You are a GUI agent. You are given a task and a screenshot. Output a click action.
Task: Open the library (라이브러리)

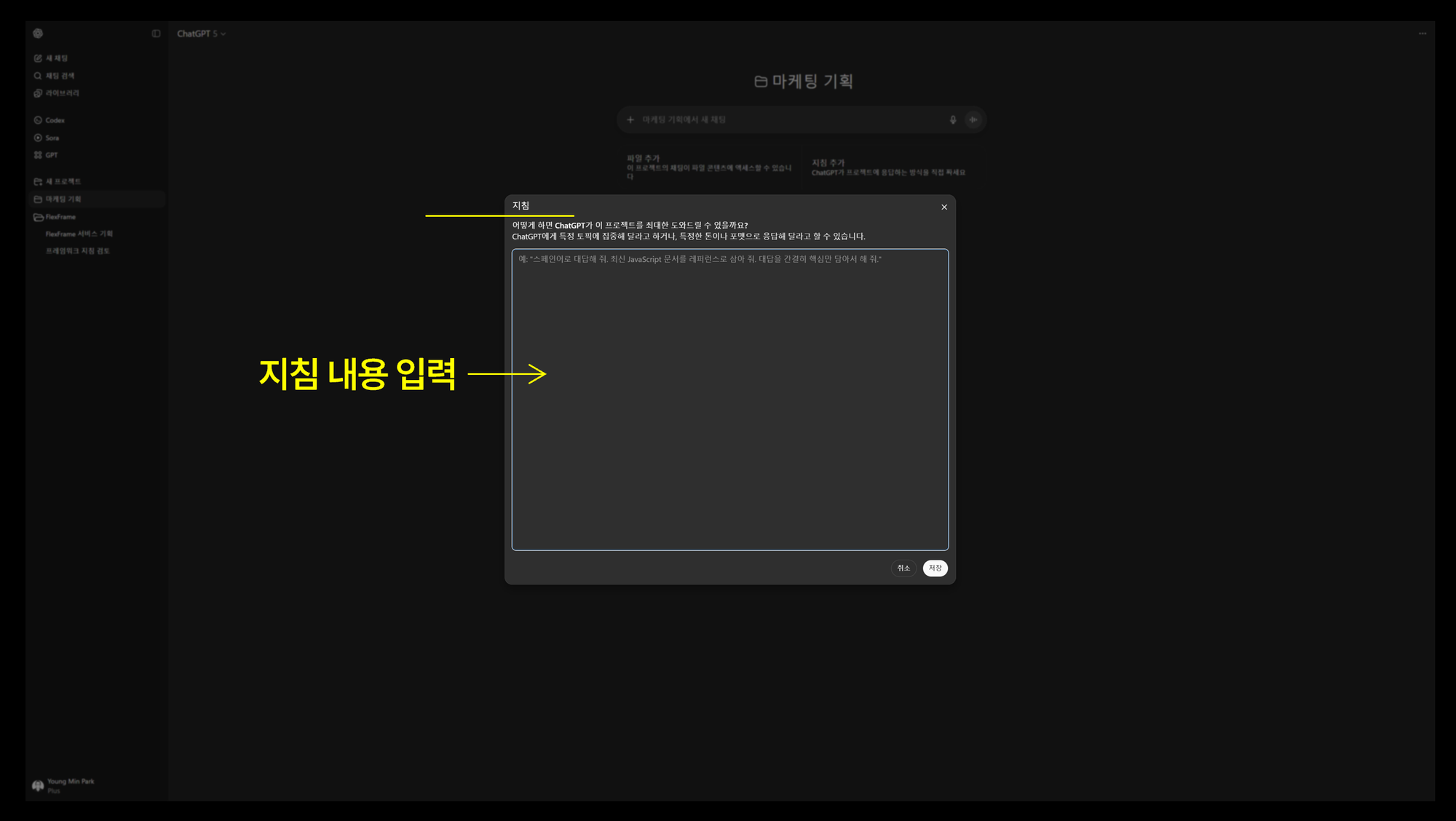pyautogui.click(x=62, y=93)
